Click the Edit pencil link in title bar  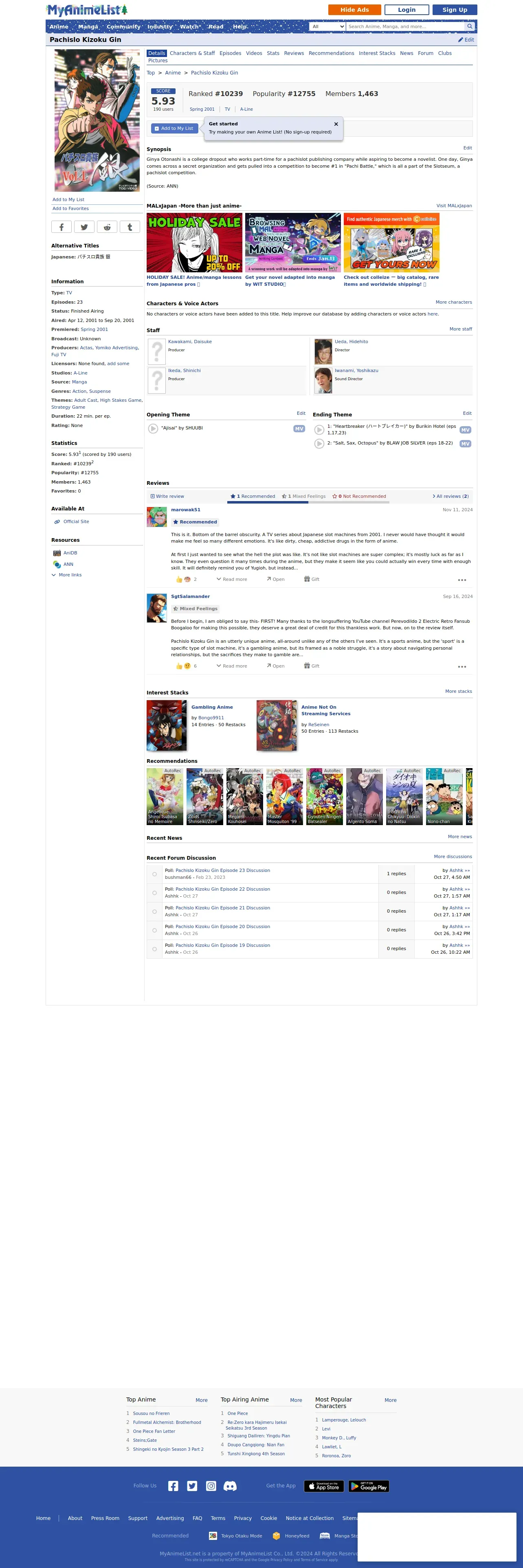pos(466,40)
